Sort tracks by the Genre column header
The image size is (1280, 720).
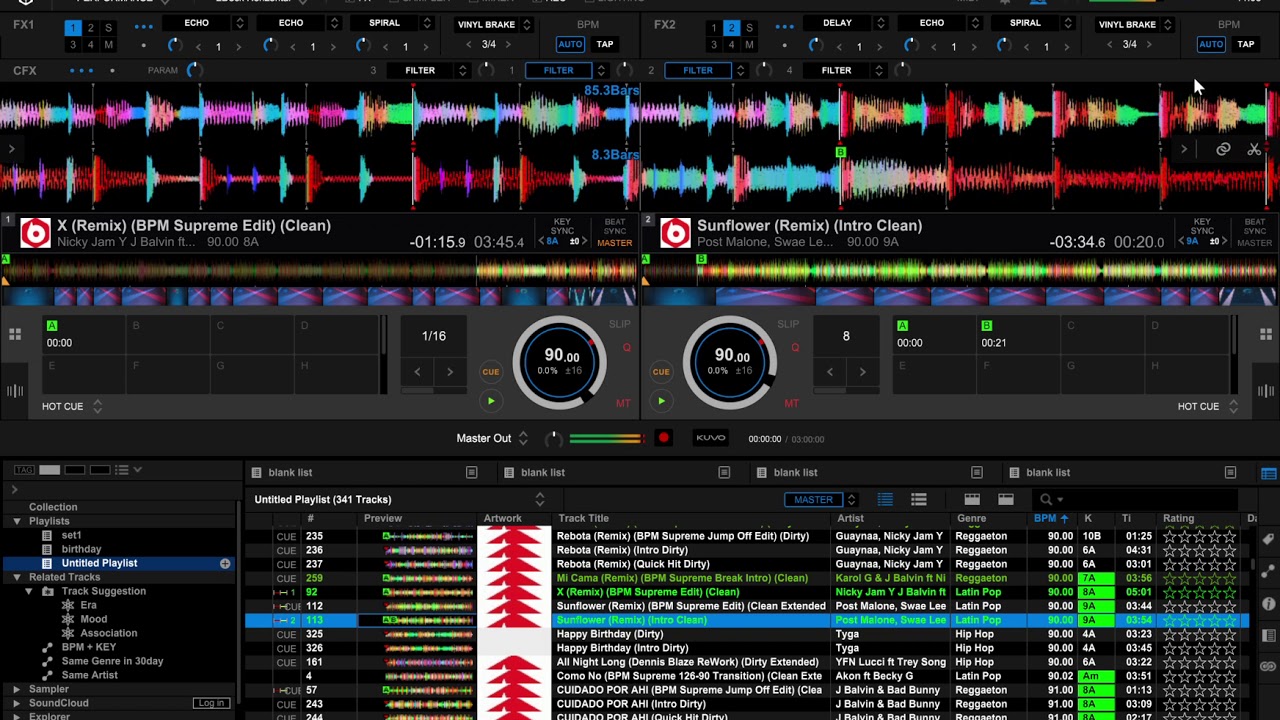click(971, 518)
